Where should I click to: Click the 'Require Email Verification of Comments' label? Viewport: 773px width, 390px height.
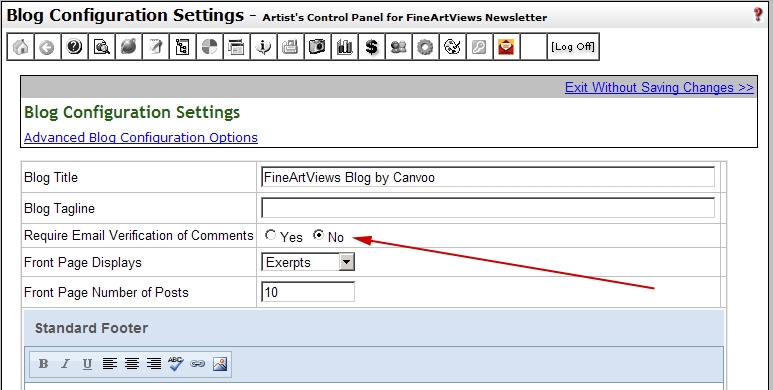(139, 235)
